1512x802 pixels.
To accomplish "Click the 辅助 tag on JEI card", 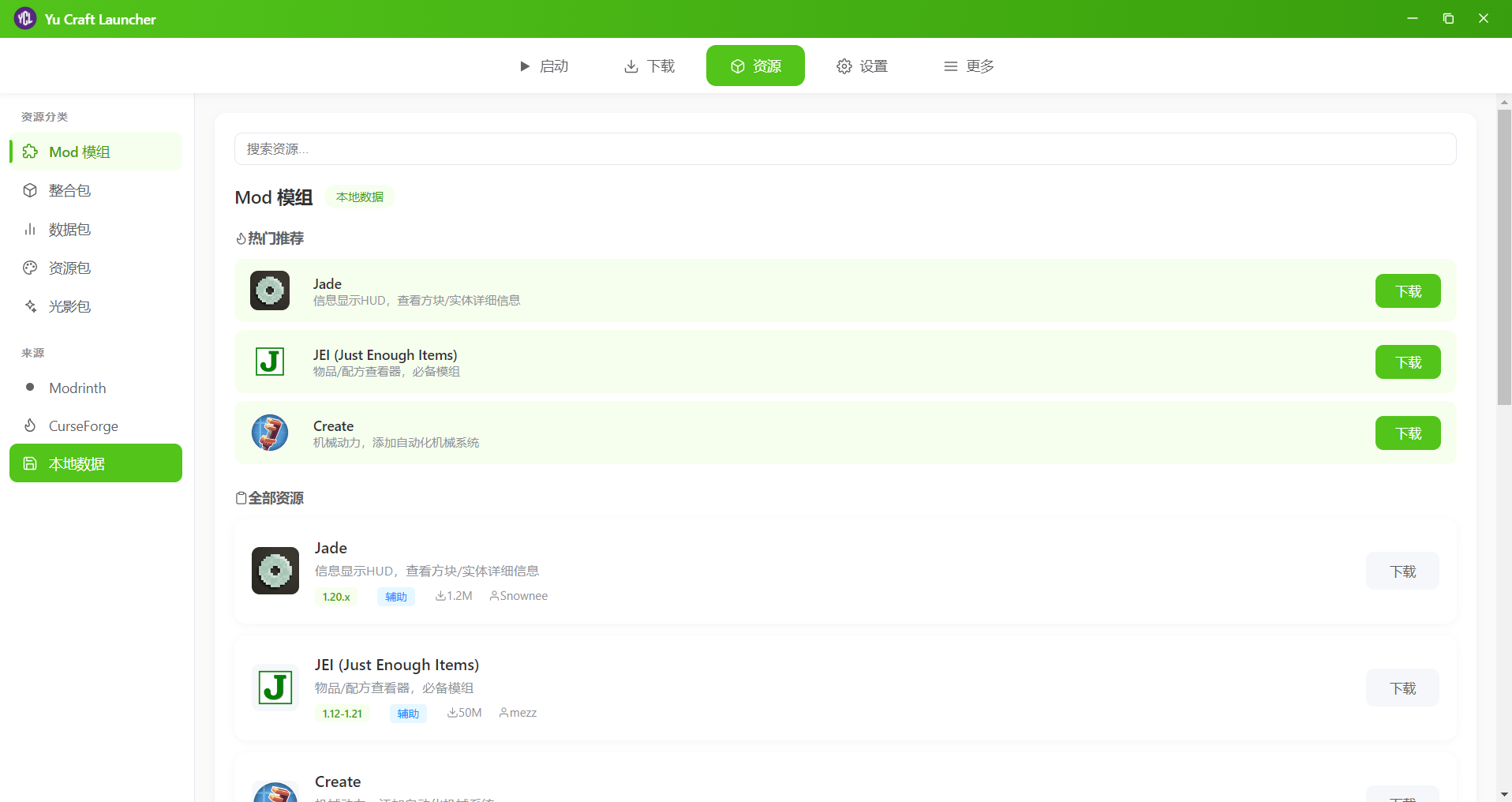I will coord(408,714).
